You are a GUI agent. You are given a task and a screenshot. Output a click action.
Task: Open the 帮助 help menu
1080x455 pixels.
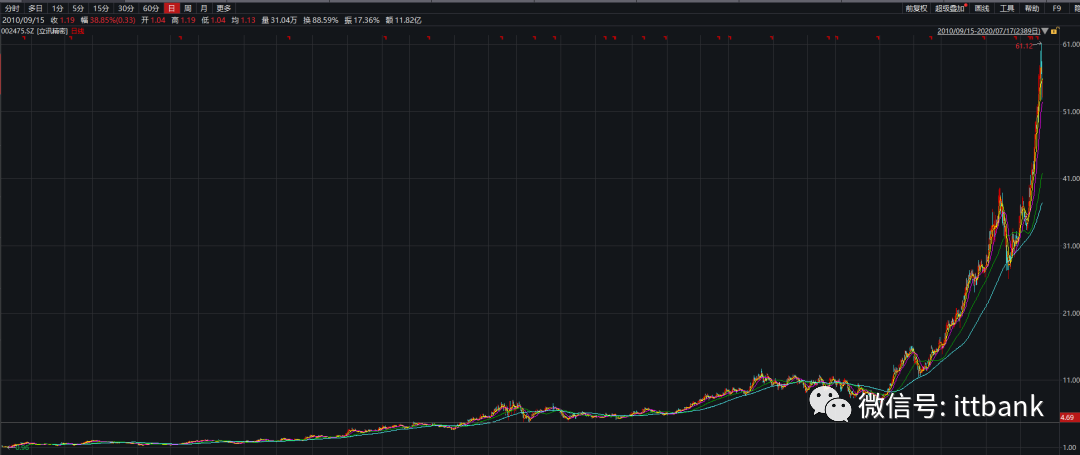tap(1033, 8)
